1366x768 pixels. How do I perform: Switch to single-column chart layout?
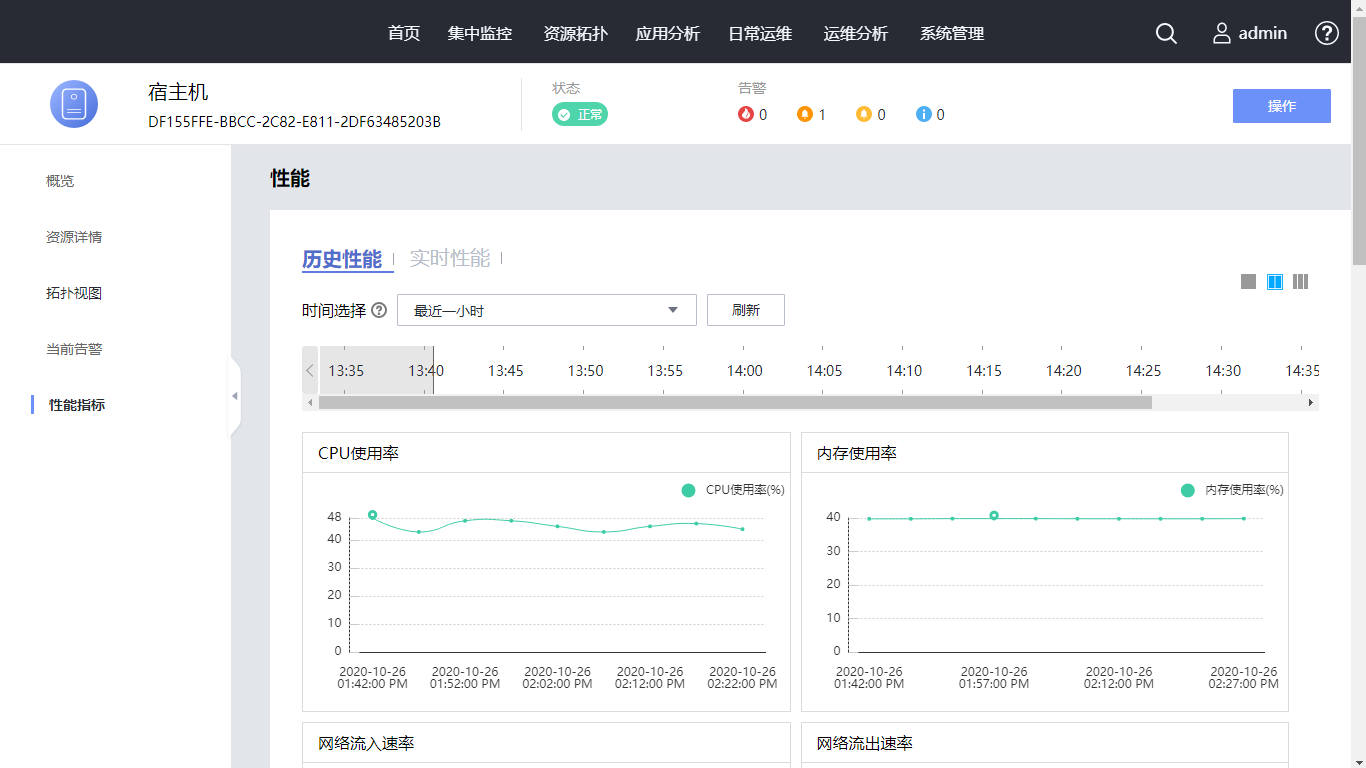pyautogui.click(x=1248, y=282)
